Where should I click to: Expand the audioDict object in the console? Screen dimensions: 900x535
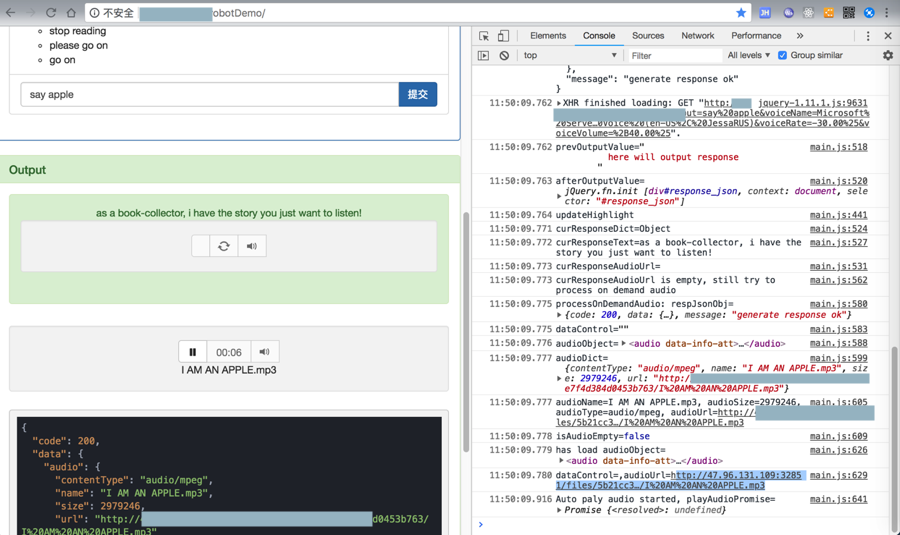559,379
